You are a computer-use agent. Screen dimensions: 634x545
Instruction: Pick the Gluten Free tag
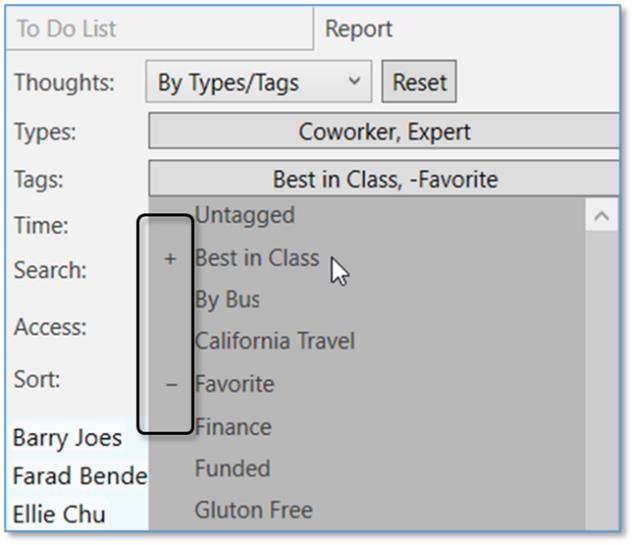point(253,510)
